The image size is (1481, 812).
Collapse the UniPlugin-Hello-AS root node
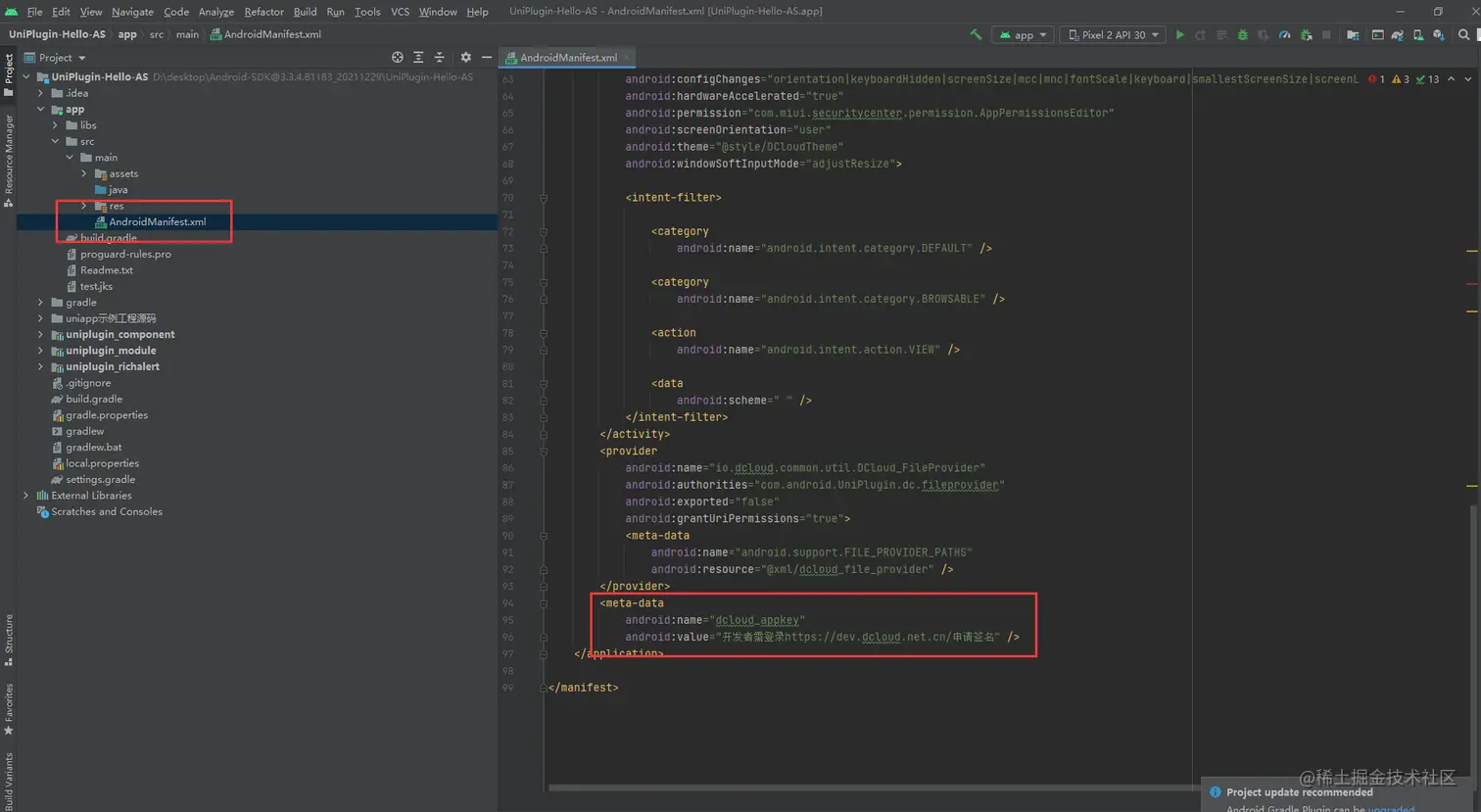pos(26,76)
